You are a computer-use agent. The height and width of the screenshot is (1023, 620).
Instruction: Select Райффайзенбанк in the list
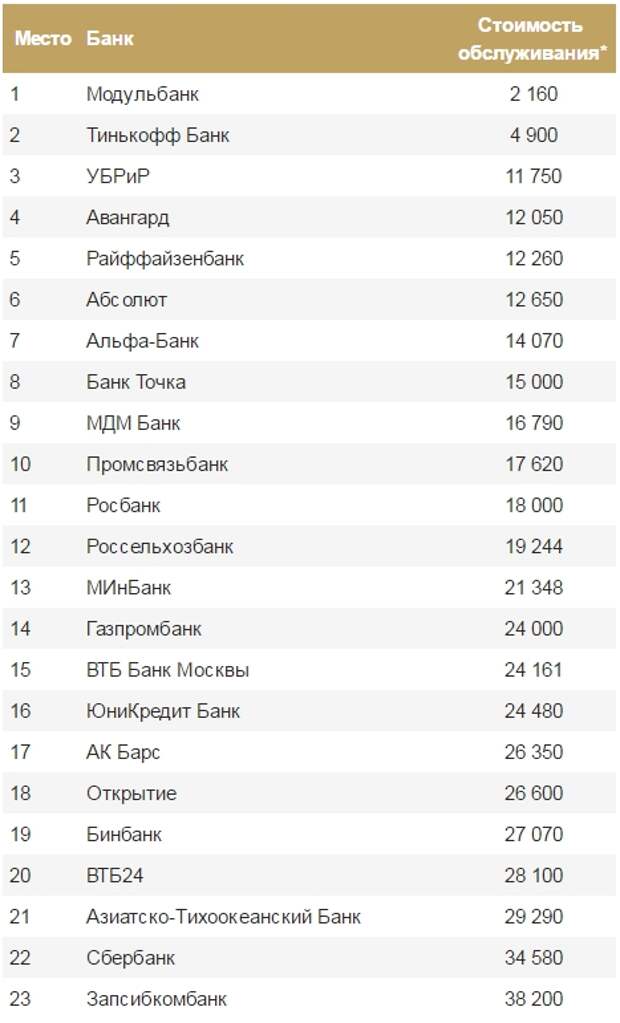click(x=165, y=258)
